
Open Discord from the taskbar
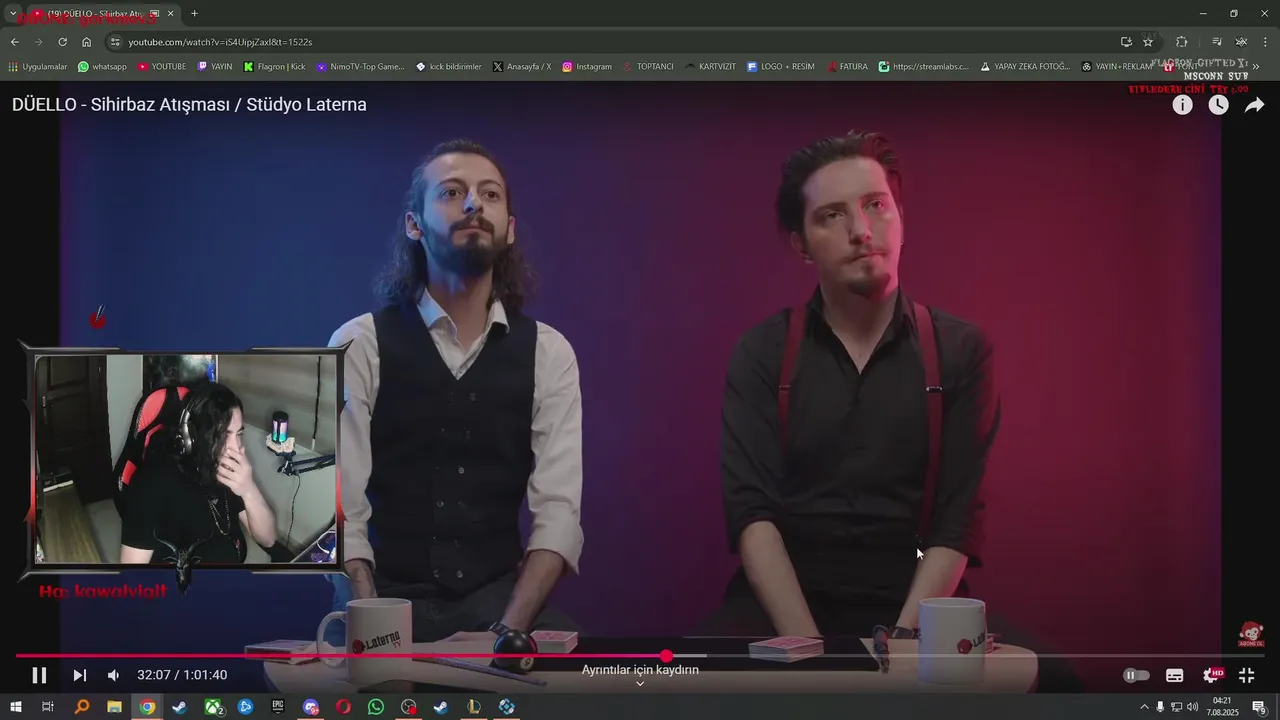[x=311, y=707]
